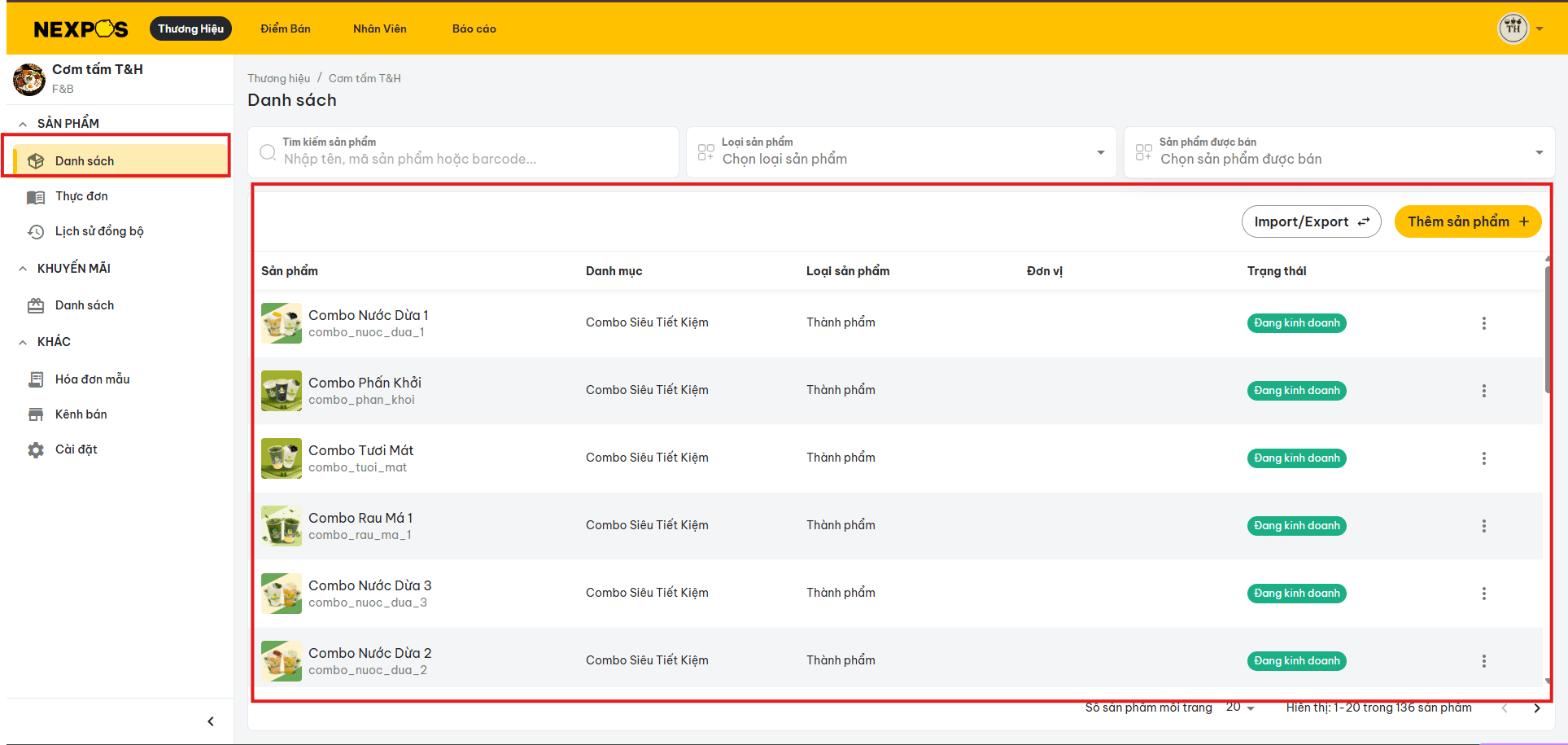Screen dimensions: 1568x745
Task: Click the product table vertical scrollbar
Action: (x=1548, y=330)
